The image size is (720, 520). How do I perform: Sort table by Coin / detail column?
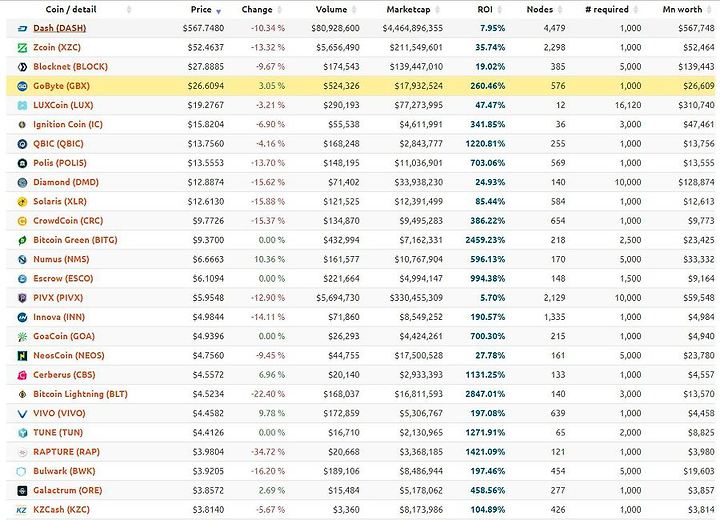point(71,9)
